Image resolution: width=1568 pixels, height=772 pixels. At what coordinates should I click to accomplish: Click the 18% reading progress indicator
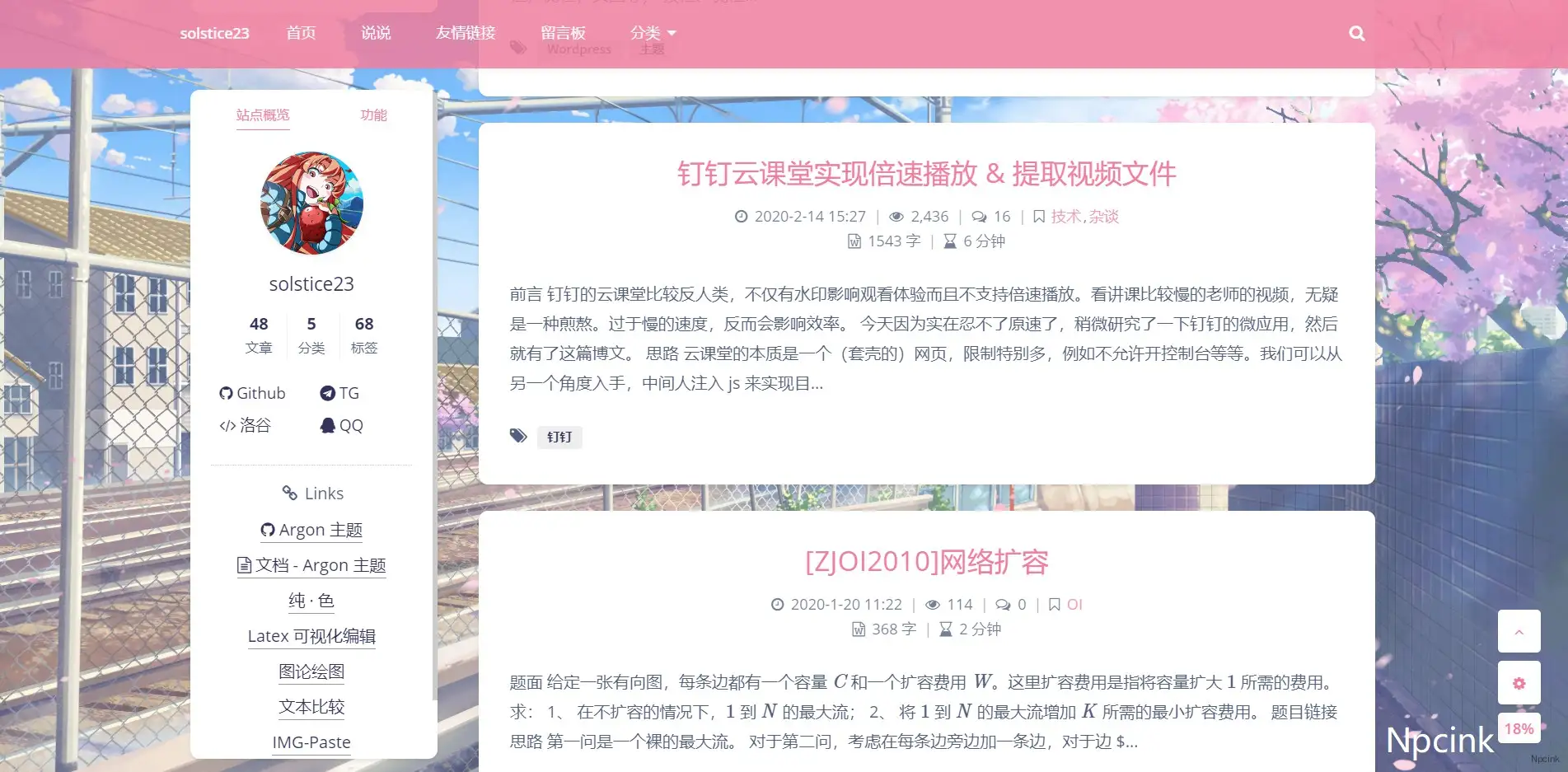point(1519,728)
